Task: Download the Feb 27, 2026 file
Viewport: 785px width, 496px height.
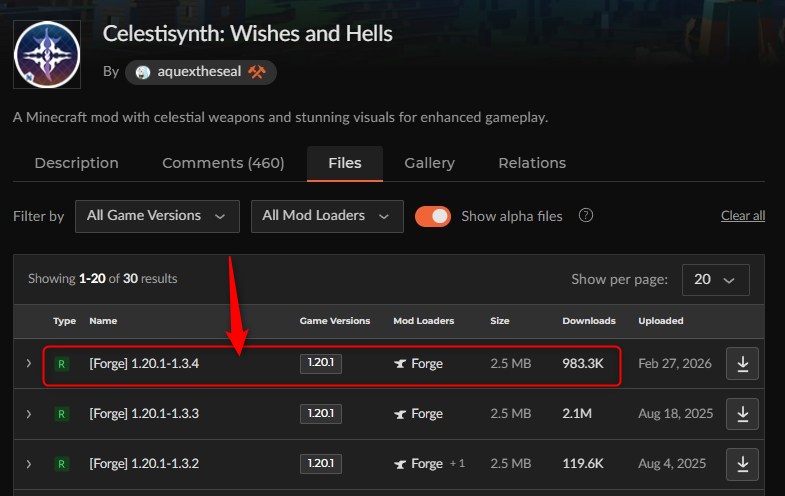Action: click(742, 364)
